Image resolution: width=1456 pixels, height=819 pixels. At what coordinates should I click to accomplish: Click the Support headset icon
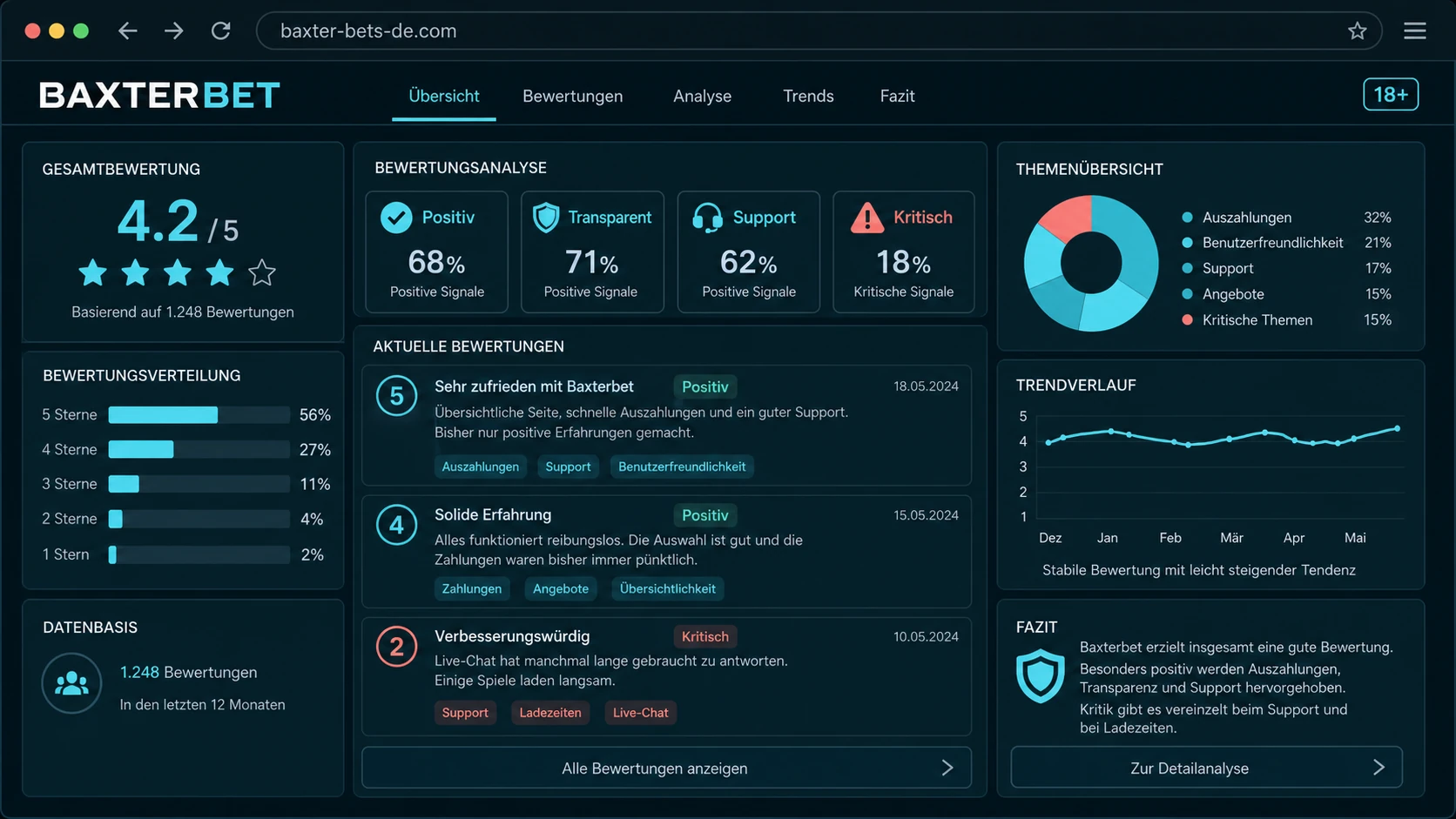[707, 218]
